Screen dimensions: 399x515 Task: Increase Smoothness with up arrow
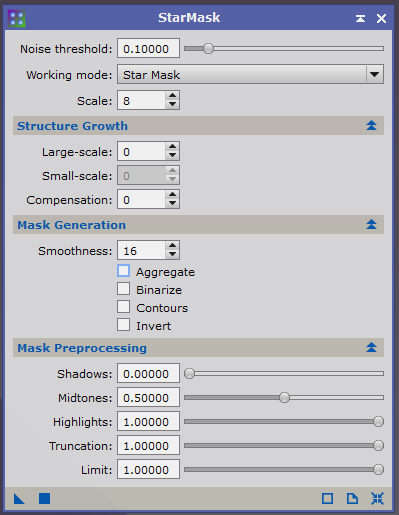(x=172, y=246)
